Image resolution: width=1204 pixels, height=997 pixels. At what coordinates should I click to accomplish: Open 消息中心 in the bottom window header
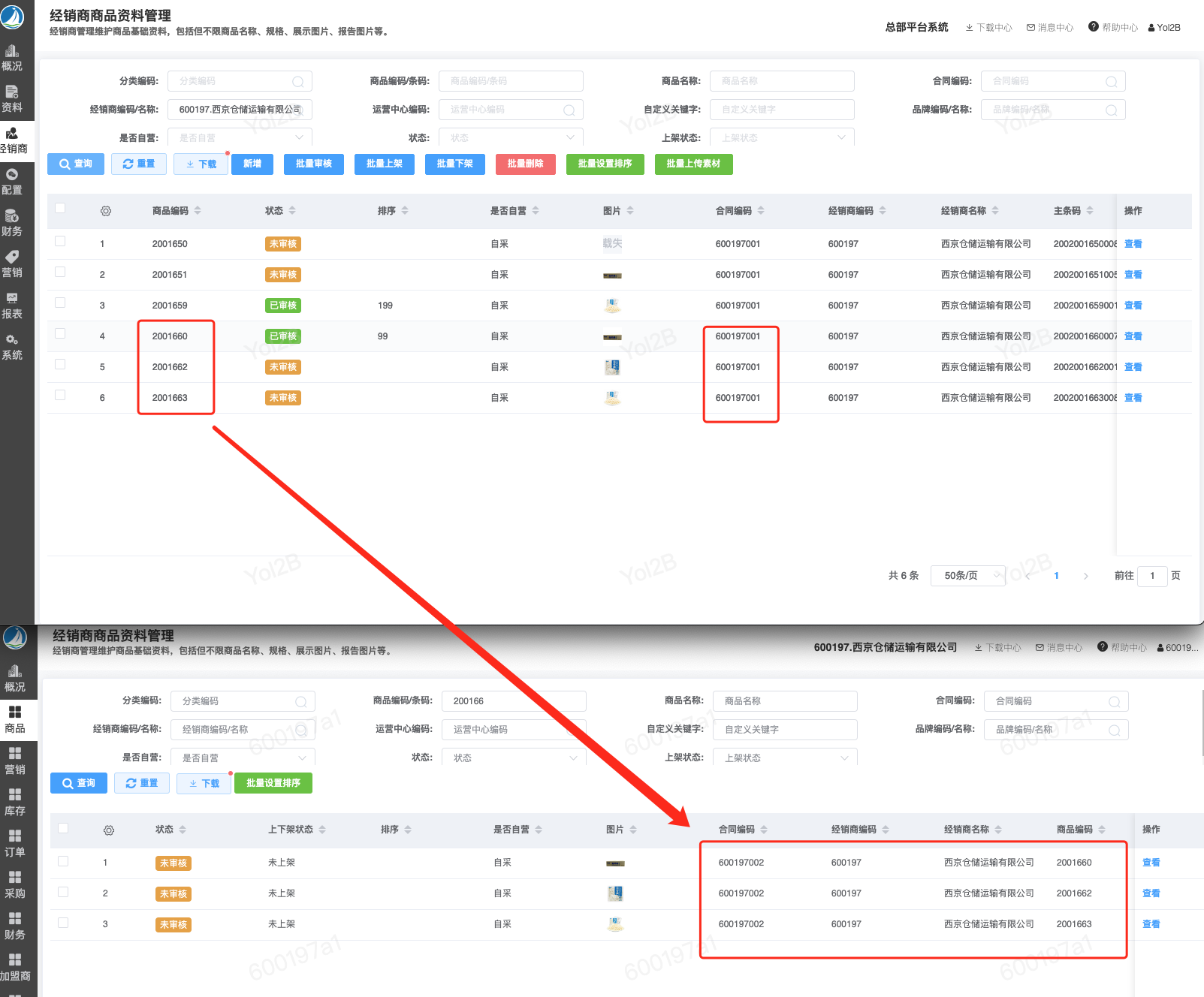(1059, 647)
